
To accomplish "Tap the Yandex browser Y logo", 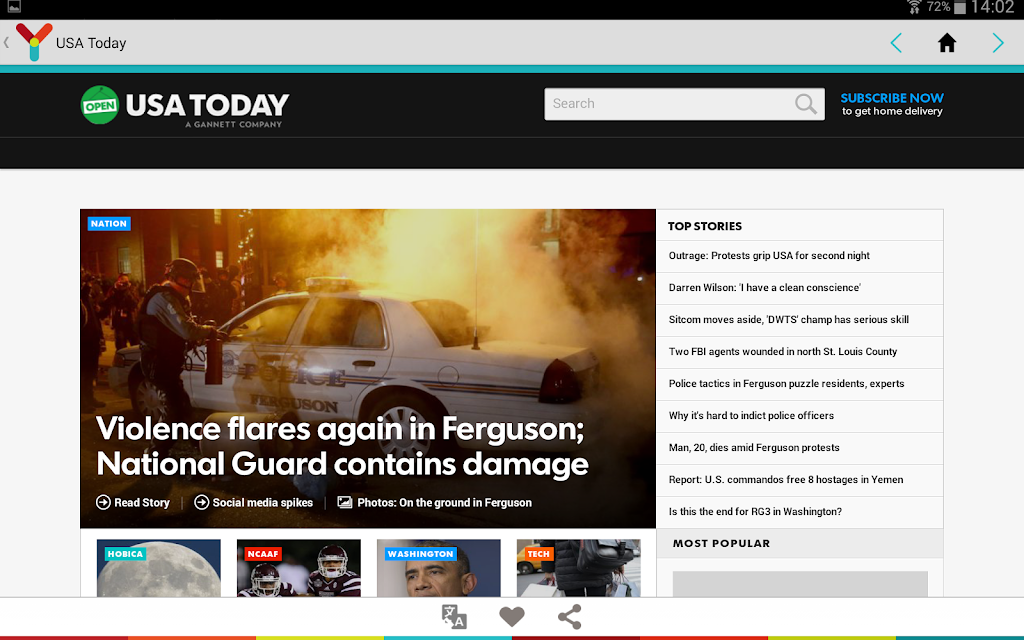I will point(34,42).
